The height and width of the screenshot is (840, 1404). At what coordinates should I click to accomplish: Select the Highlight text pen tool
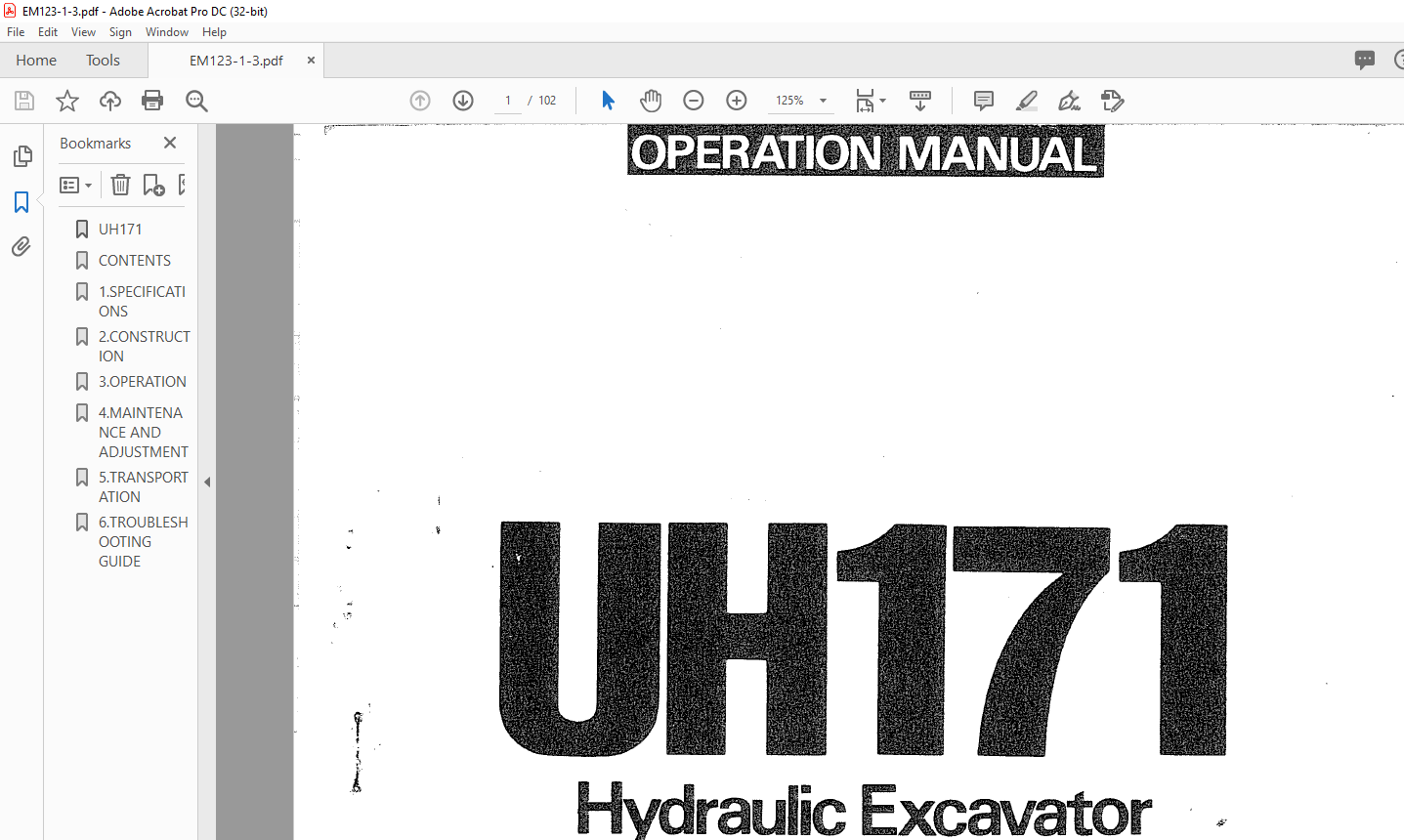tap(1027, 101)
